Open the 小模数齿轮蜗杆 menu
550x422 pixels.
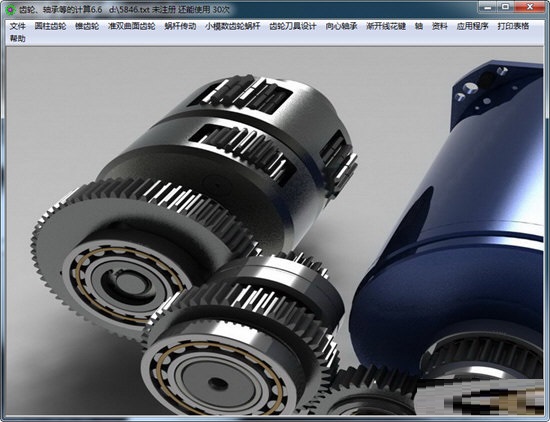tap(233, 26)
